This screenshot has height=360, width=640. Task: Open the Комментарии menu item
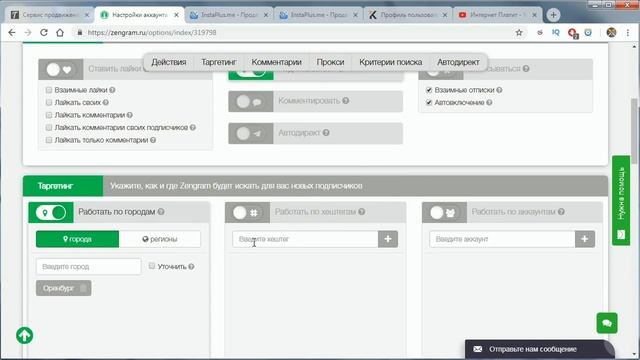point(276,62)
